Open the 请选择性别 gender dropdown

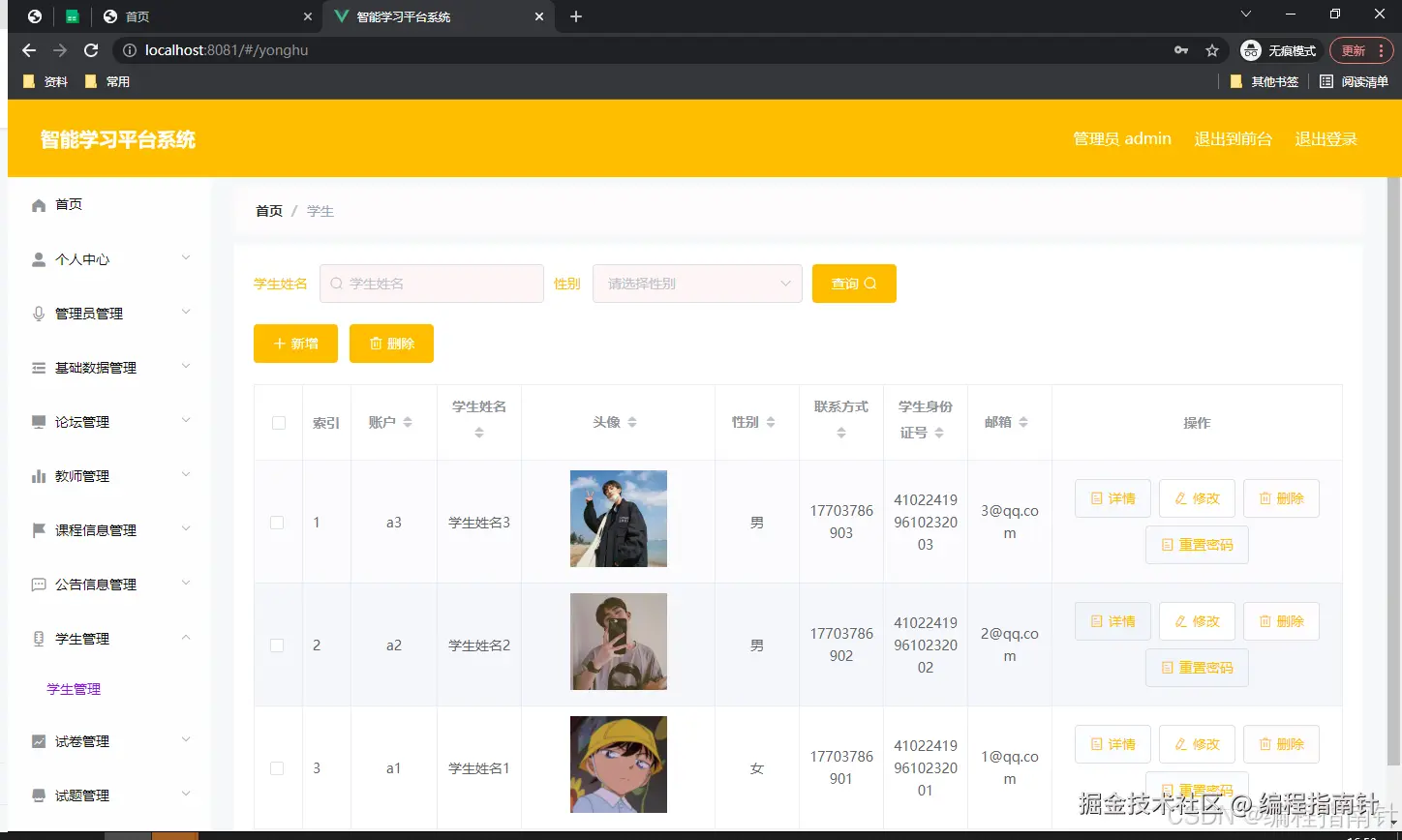pyautogui.click(x=697, y=284)
